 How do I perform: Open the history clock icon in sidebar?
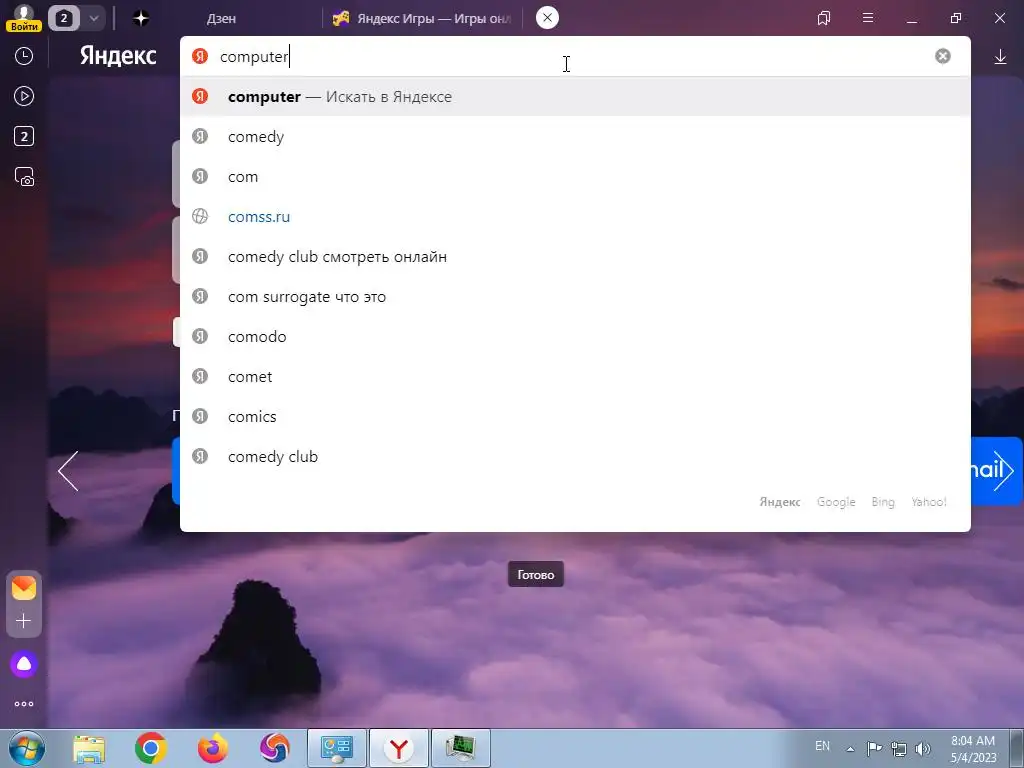tap(24, 56)
